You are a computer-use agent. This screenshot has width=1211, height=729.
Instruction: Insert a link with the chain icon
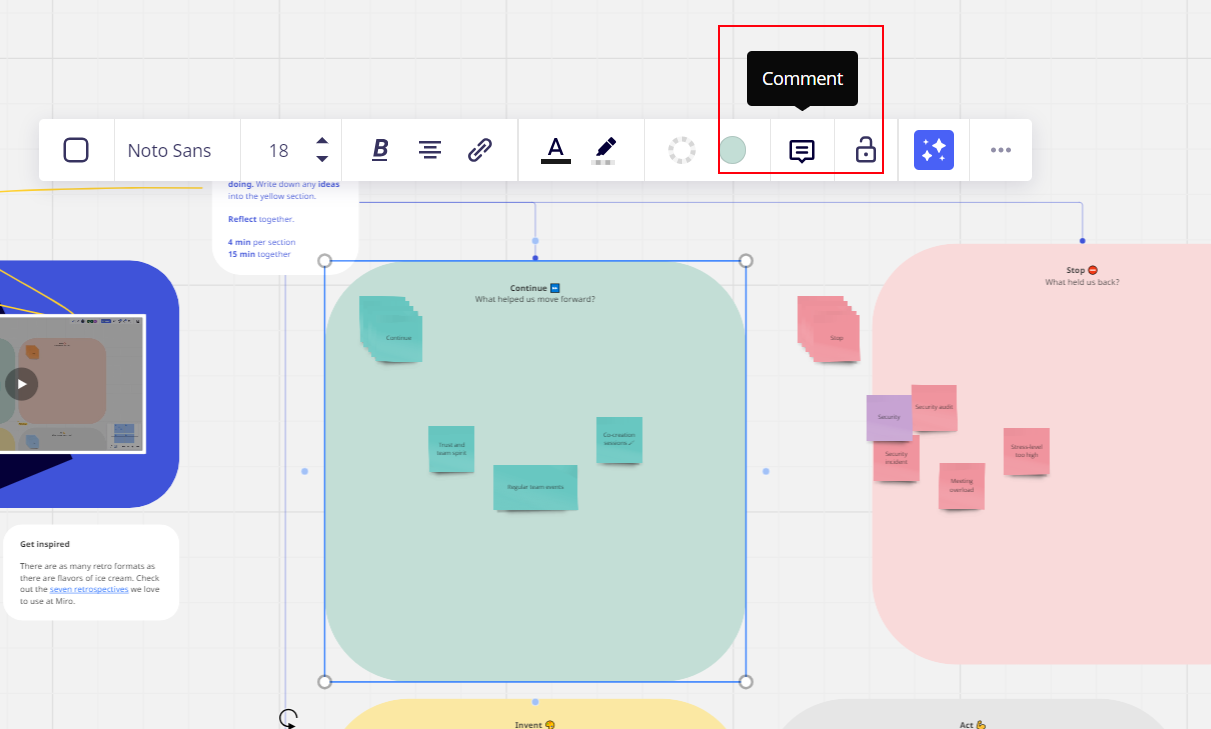[480, 150]
